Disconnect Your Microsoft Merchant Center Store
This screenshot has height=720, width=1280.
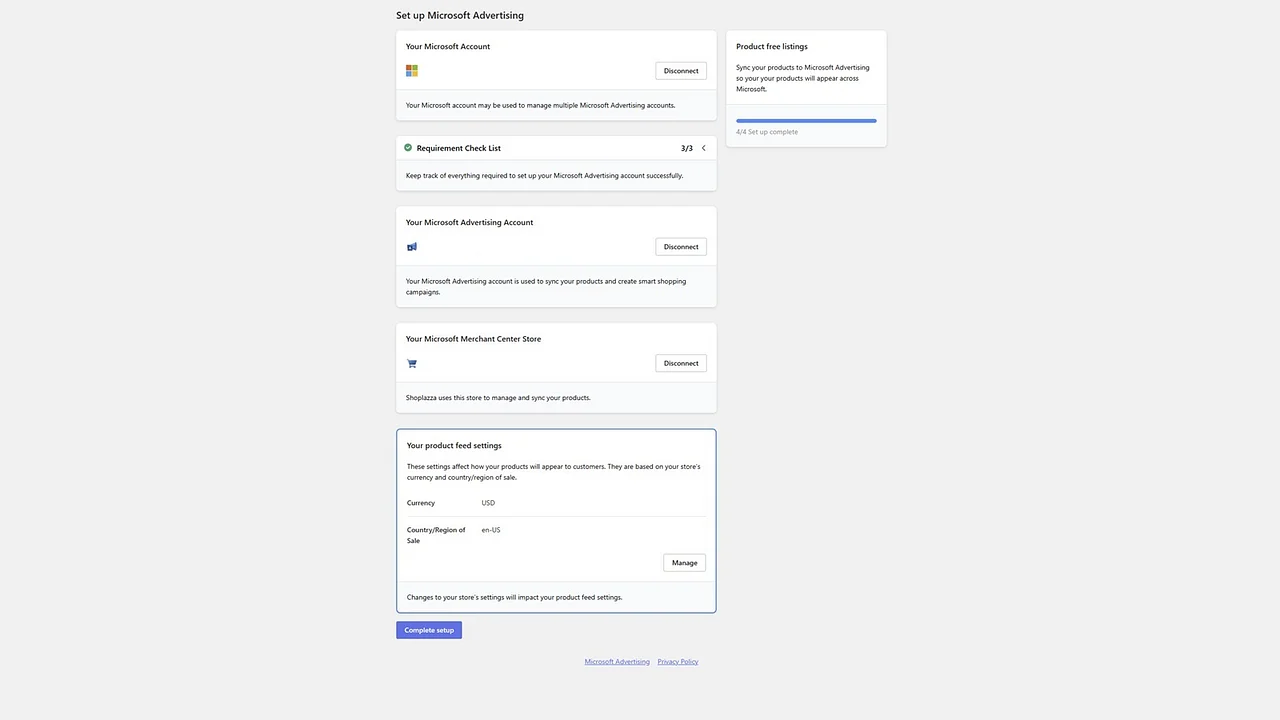[x=680, y=363]
